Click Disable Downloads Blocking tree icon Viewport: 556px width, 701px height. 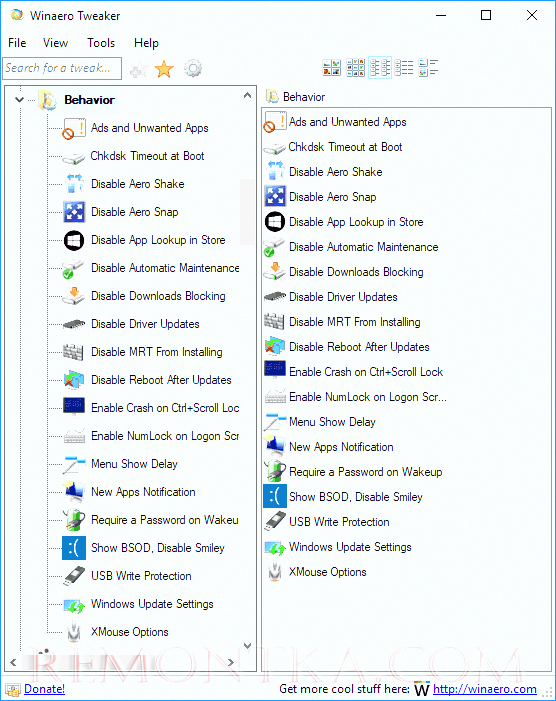pos(74,296)
